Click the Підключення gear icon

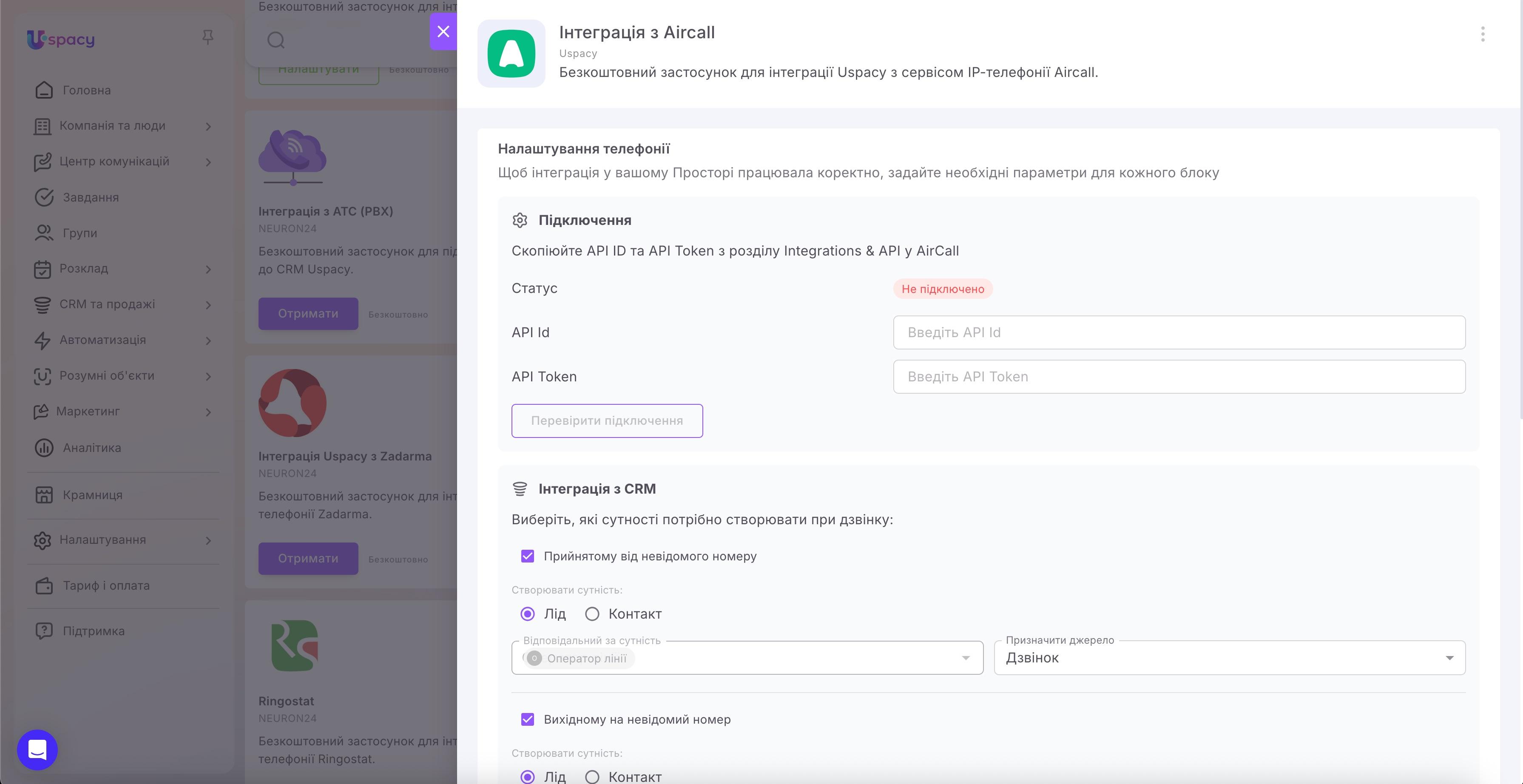(520, 221)
